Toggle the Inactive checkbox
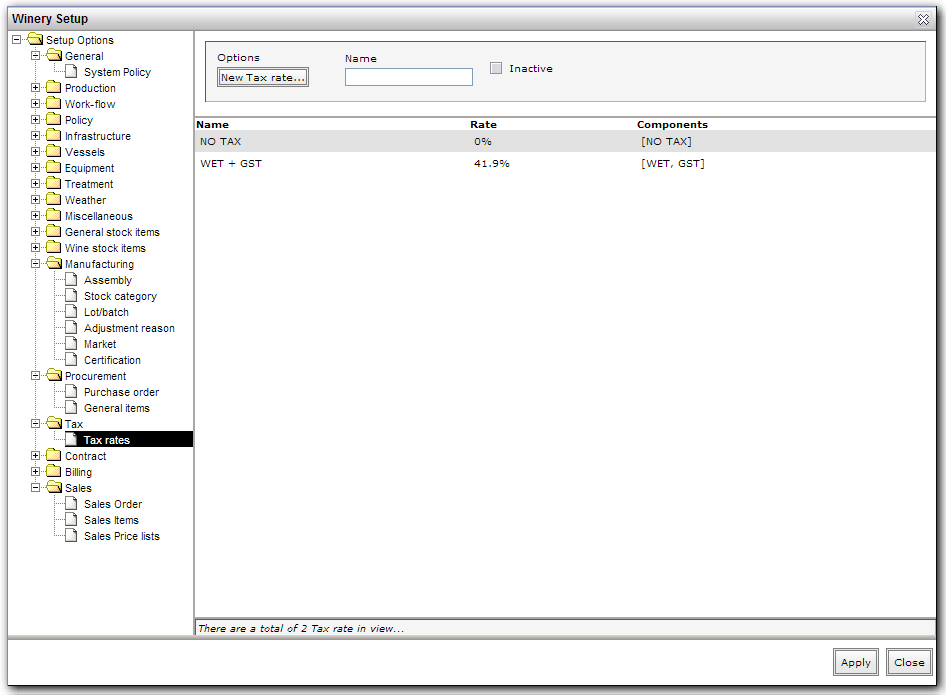The image size is (946, 695). tap(496, 68)
